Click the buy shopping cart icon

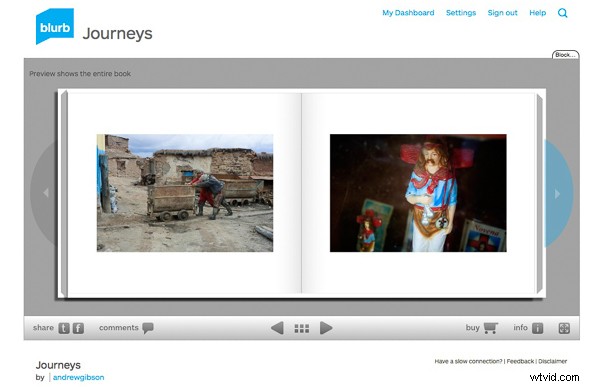click(x=491, y=328)
